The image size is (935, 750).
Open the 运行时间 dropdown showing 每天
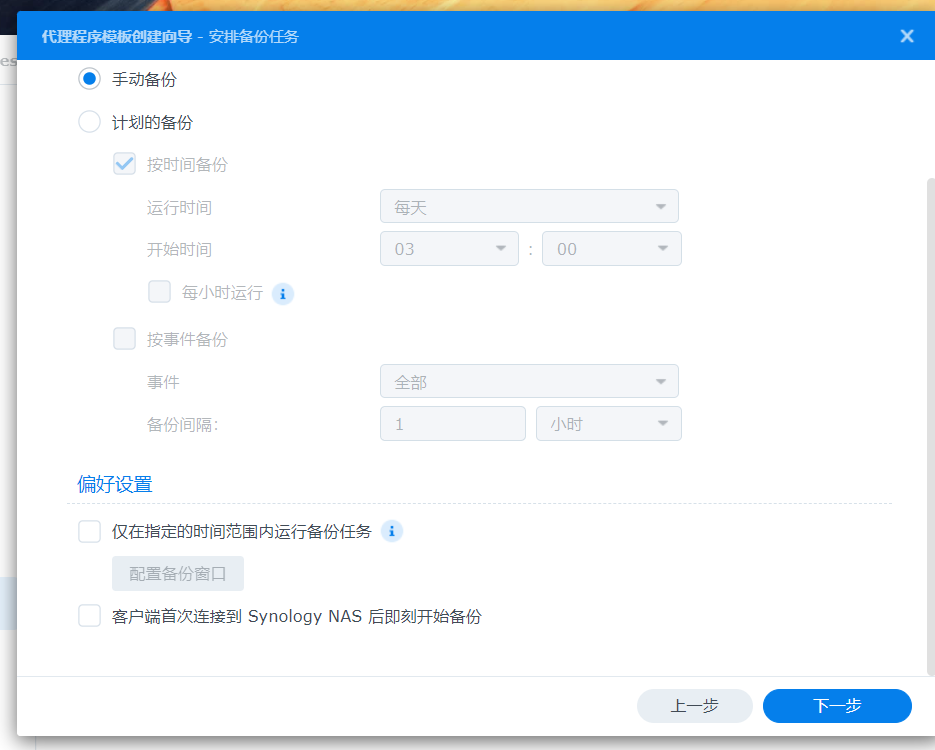click(530, 206)
